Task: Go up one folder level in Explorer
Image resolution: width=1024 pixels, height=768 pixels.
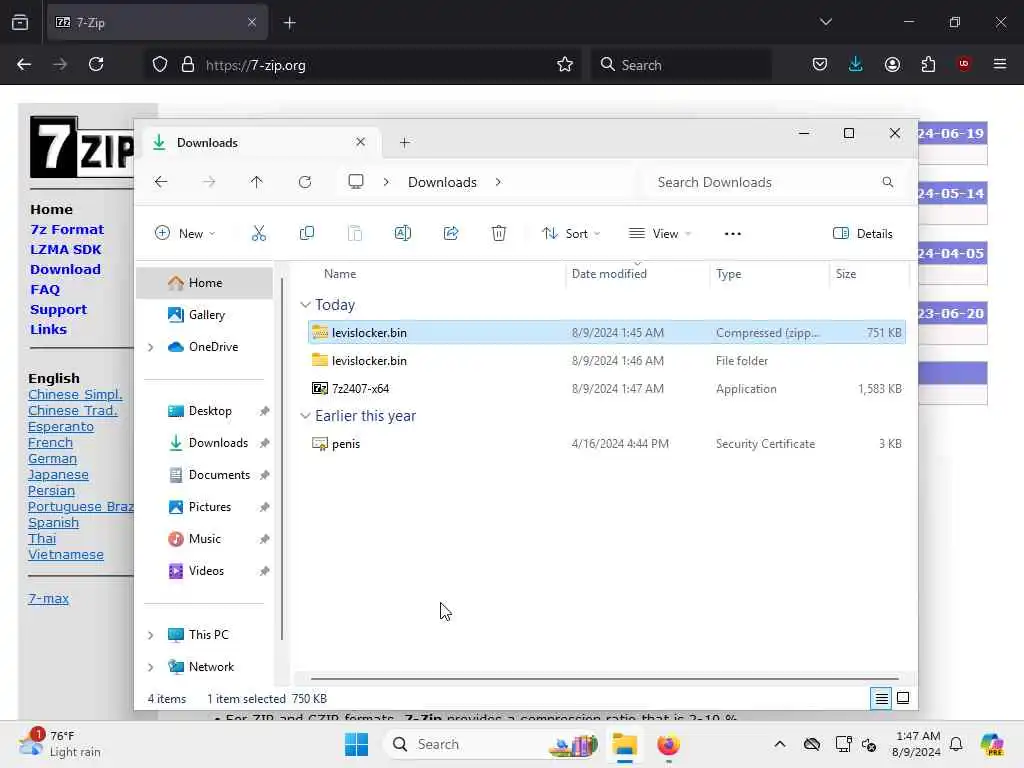Action: [257, 182]
